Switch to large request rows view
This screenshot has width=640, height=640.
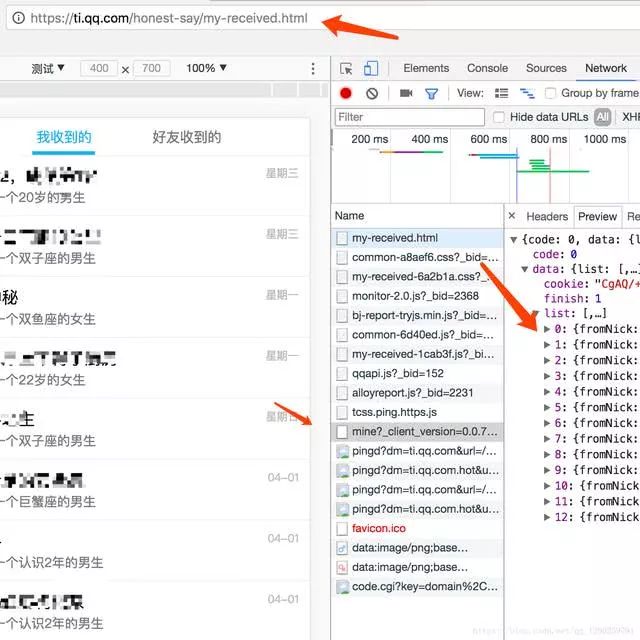[x=501, y=93]
